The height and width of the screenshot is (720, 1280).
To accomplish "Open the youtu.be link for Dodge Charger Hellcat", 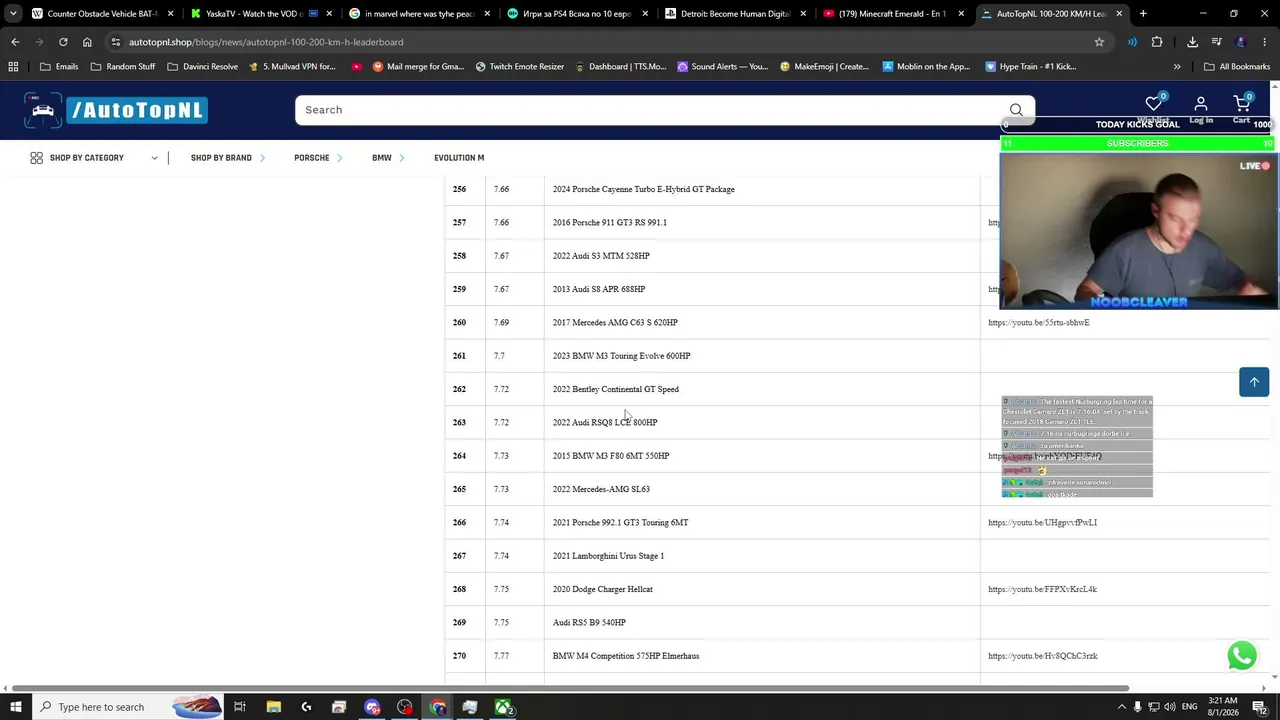I will point(1042,590).
